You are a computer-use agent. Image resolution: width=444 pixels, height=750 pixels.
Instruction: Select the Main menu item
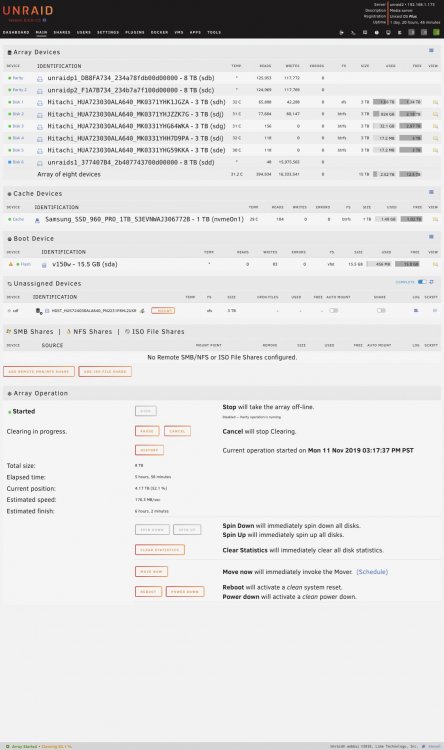click(41, 33)
